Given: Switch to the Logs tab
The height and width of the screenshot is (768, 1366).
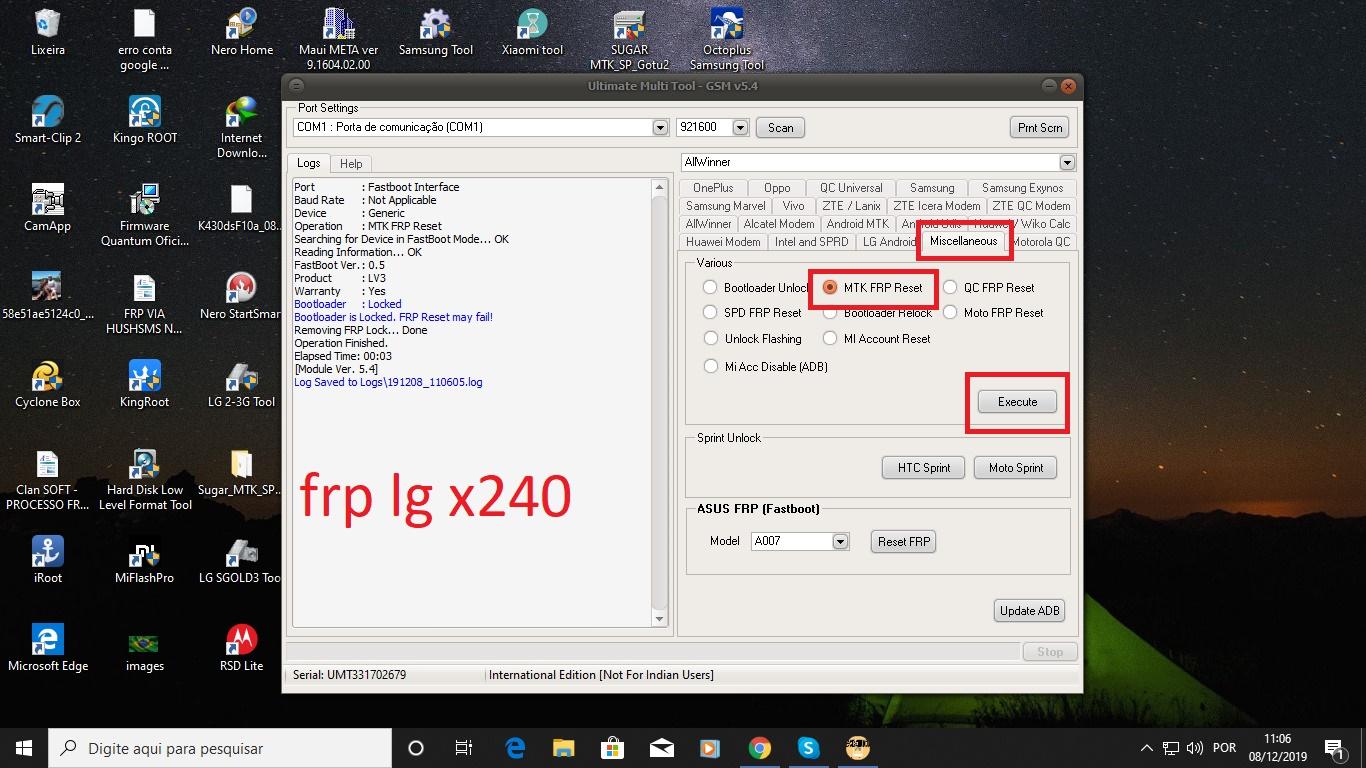Looking at the screenshot, I should tap(309, 163).
